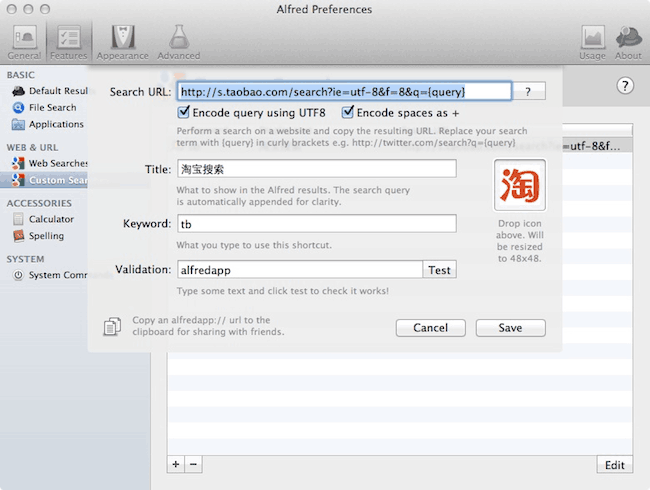Show the Usage statistics tab

click(592, 42)
